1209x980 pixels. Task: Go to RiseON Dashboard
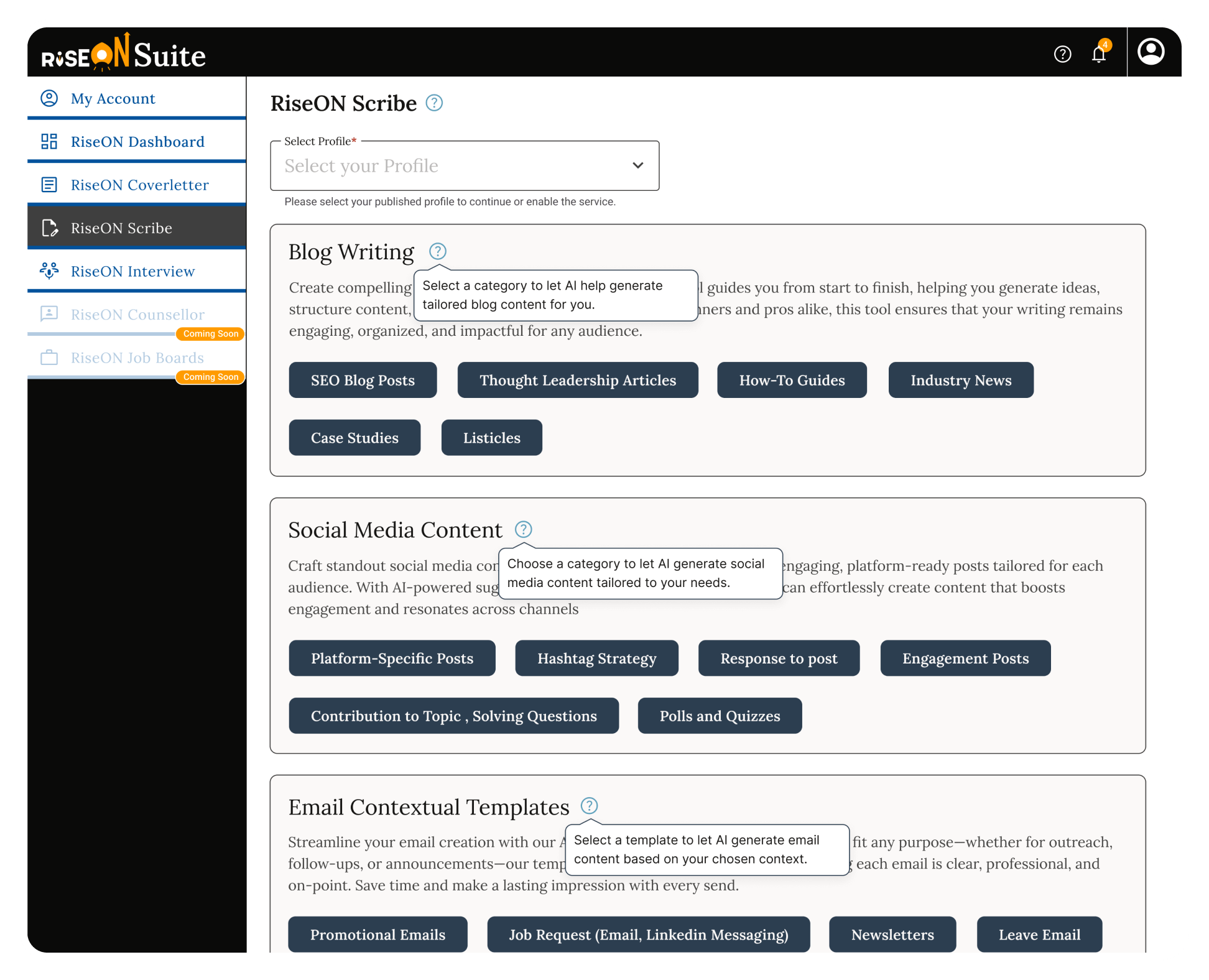[x=137, y=142]
